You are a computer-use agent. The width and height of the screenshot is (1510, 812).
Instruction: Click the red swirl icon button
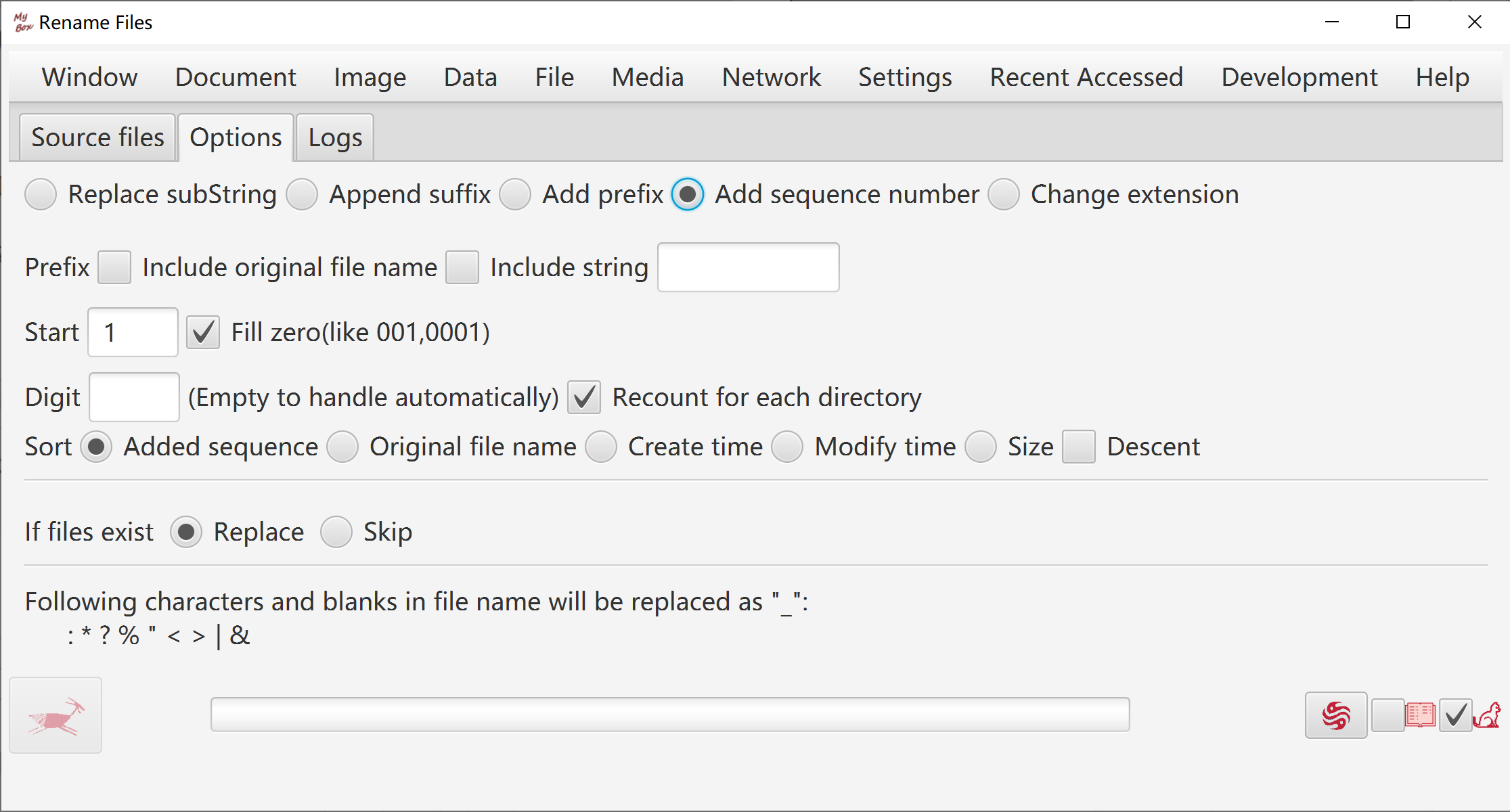coord(1336,715)
